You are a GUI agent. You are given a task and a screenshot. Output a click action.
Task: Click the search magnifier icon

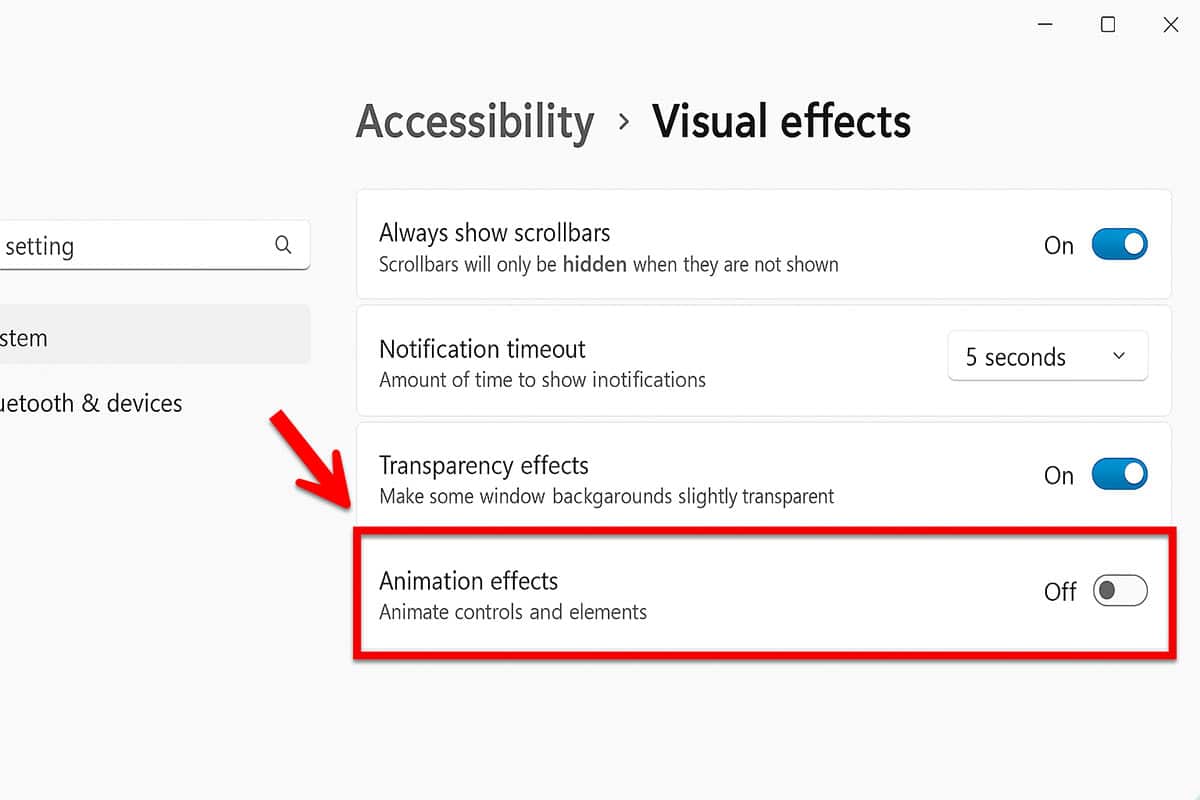(283, 245)
